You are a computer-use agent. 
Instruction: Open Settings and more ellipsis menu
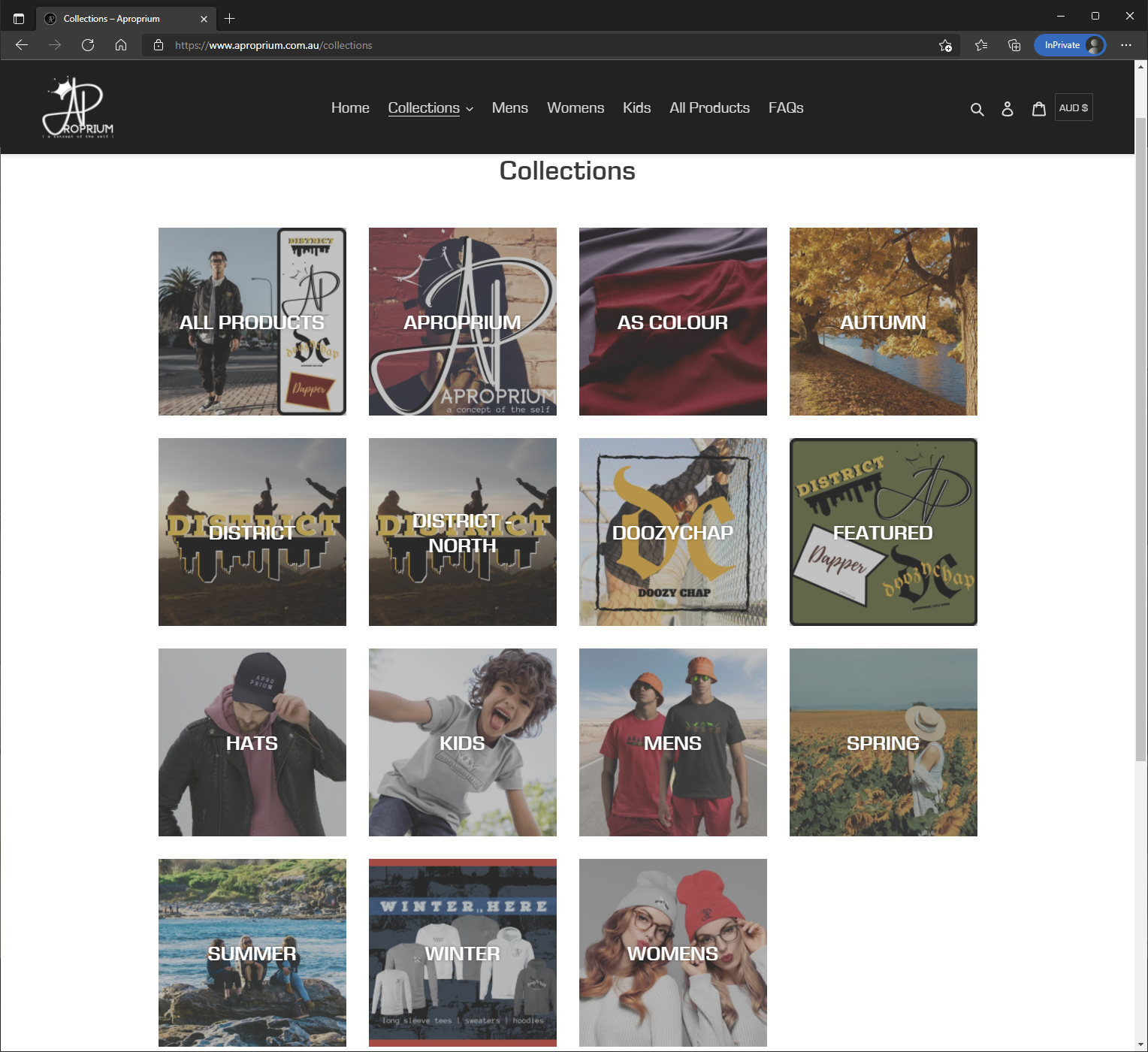[x=1125, y=45]
